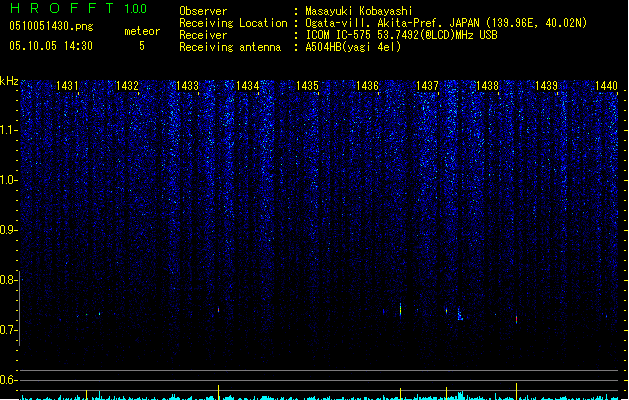Click yellow meteor marker between 1438 and 1439
Image resolution: width=629 pixels, height=400 pixels.
coord(516,391)
